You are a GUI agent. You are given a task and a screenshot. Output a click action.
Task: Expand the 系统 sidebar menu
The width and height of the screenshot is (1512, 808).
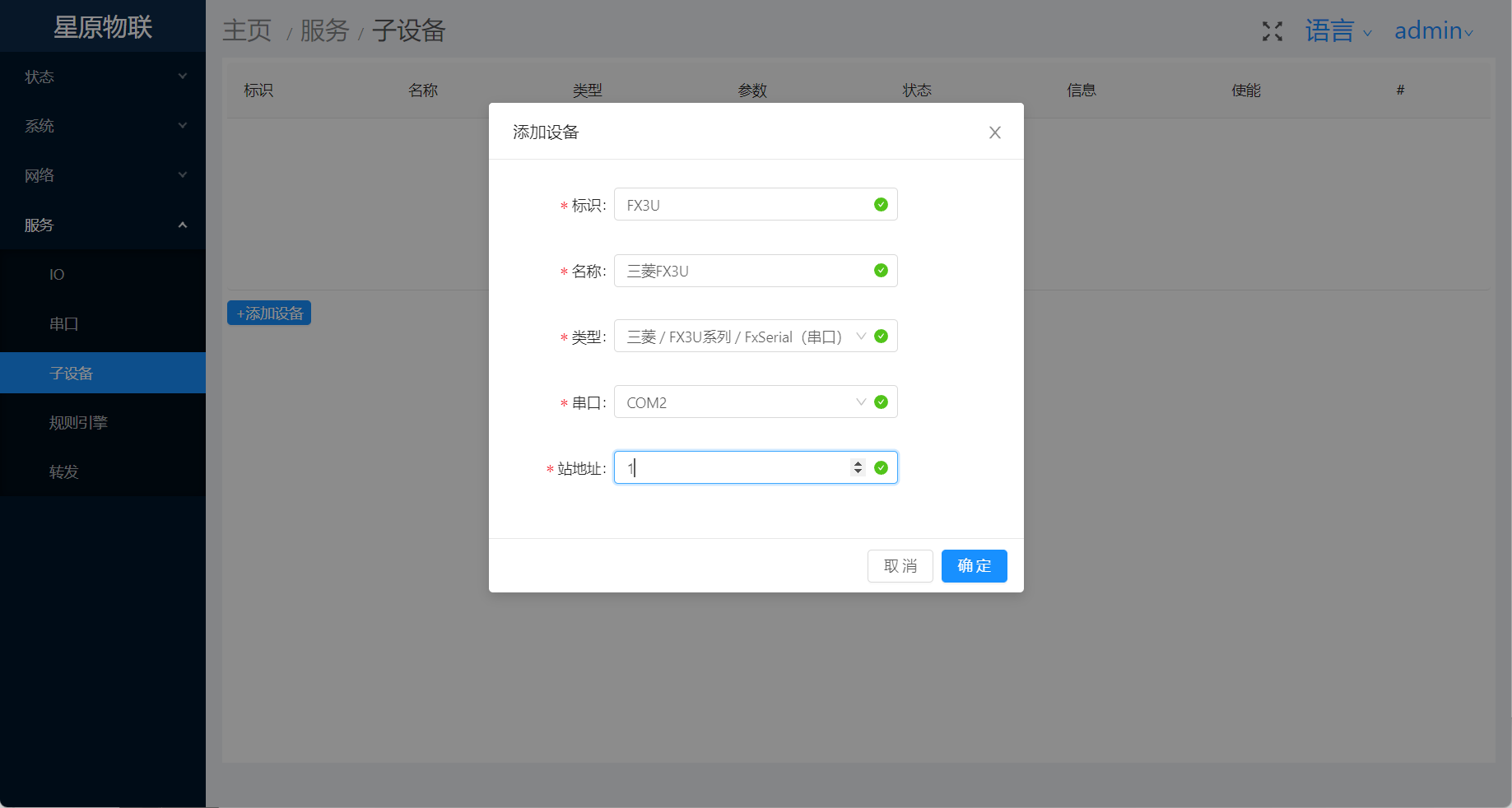coord(103,126)
